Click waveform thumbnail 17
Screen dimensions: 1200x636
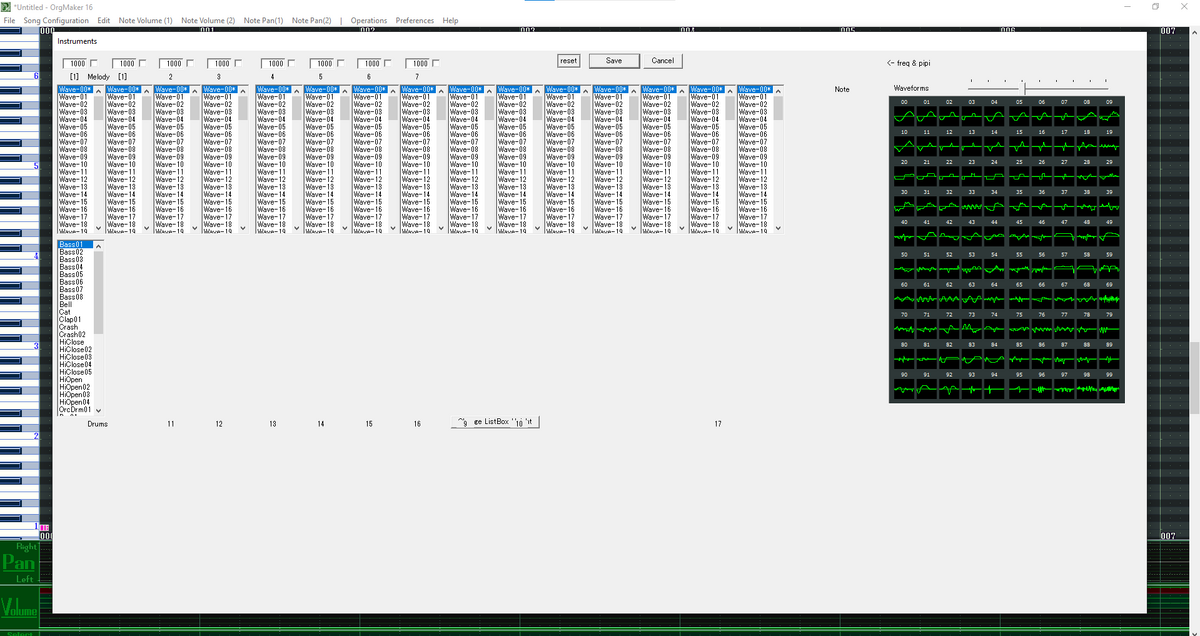1064,144
